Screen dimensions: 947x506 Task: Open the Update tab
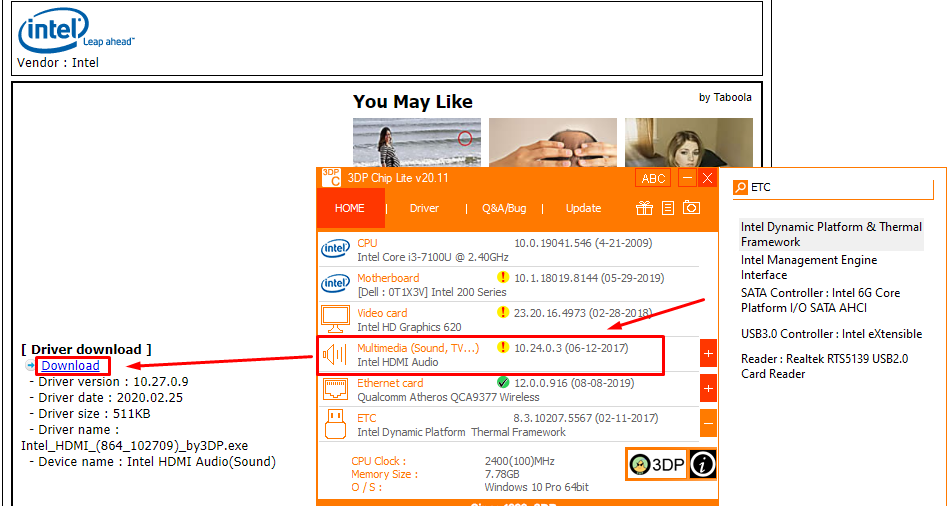pos(583,208)
